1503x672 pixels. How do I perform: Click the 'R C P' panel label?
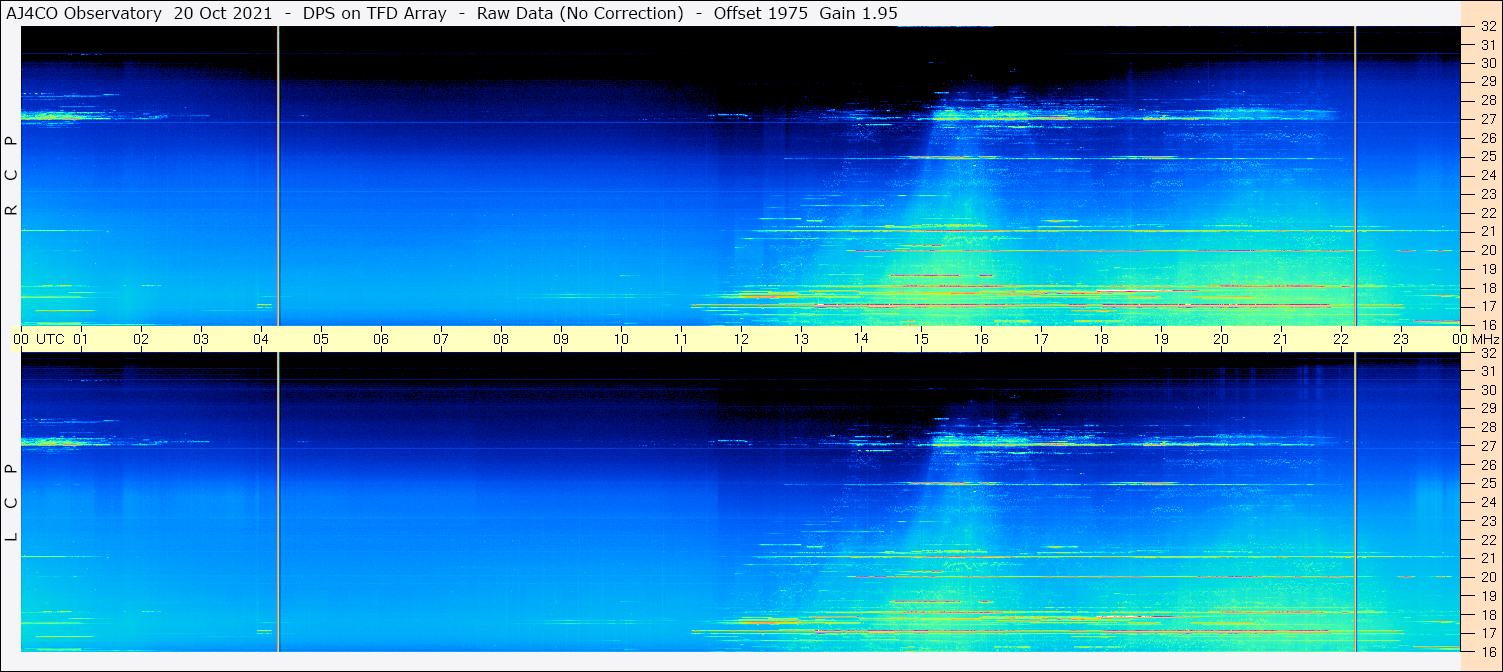coord(11,175)
